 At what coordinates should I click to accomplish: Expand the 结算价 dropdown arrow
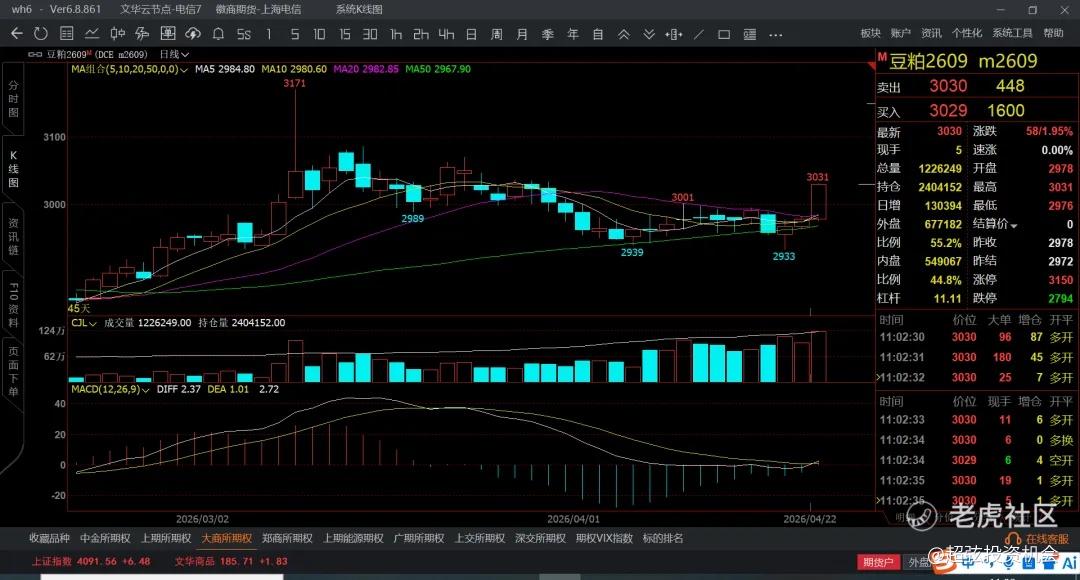pos(1014,225)
